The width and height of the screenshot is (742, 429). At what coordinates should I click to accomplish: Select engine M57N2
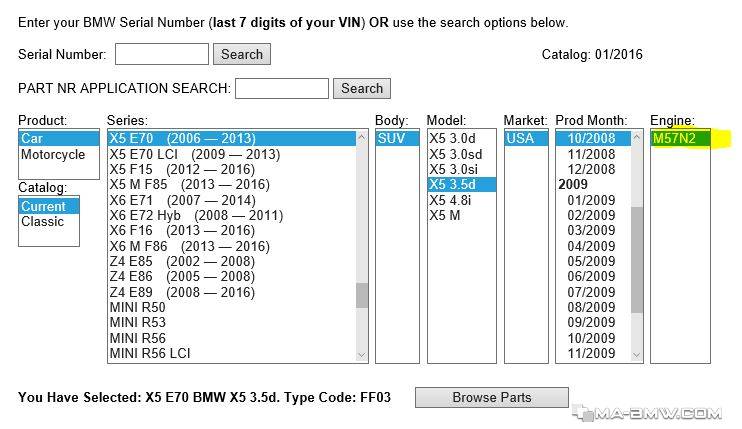coord(680,138)
